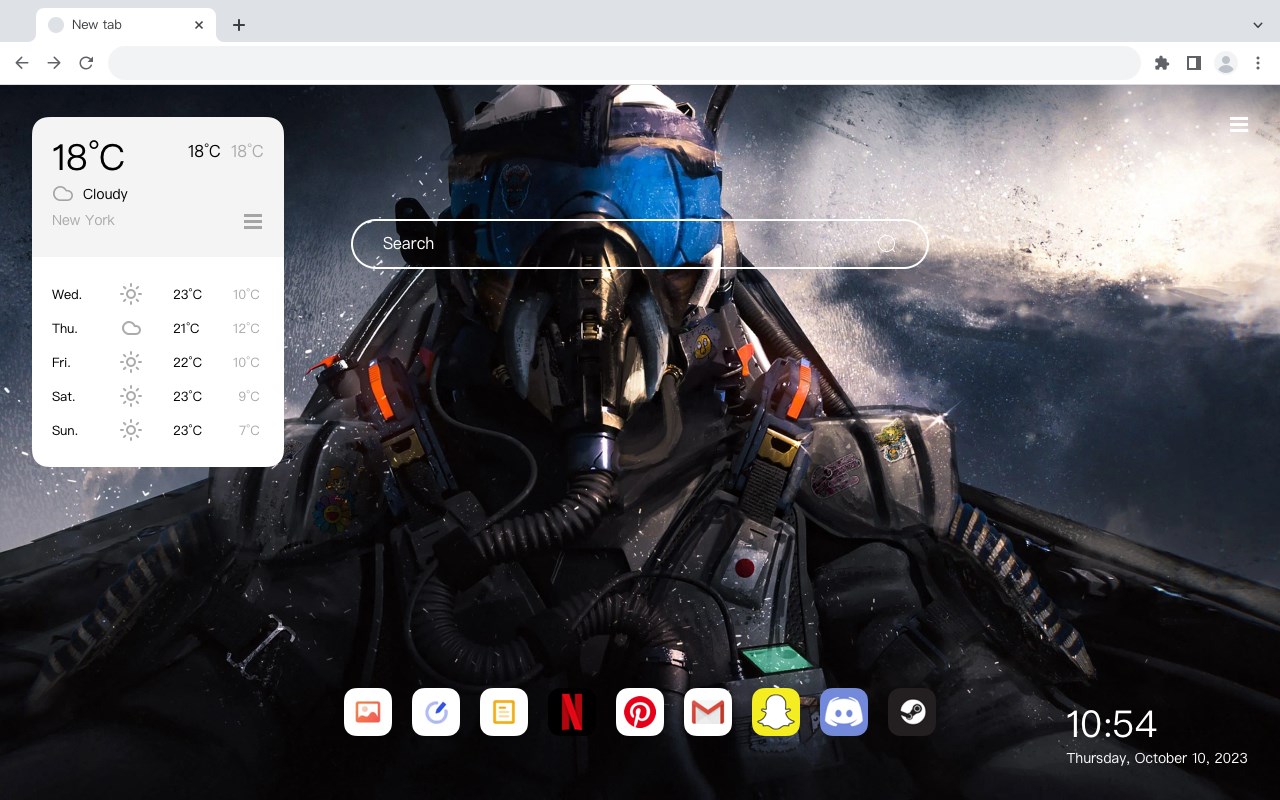
Task: Select the Thu. forecast row label
Action: pyautogui.click(x=65, y=329)
